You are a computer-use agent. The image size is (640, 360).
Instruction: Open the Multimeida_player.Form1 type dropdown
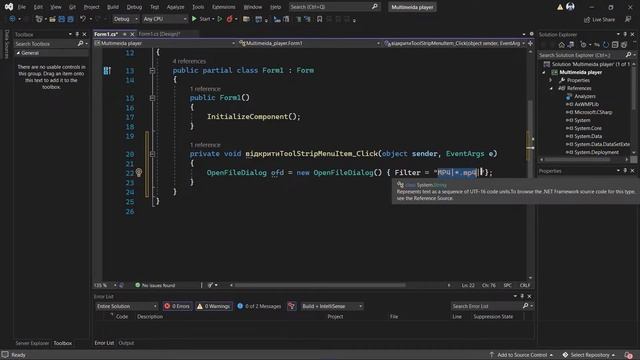point(310,43)
